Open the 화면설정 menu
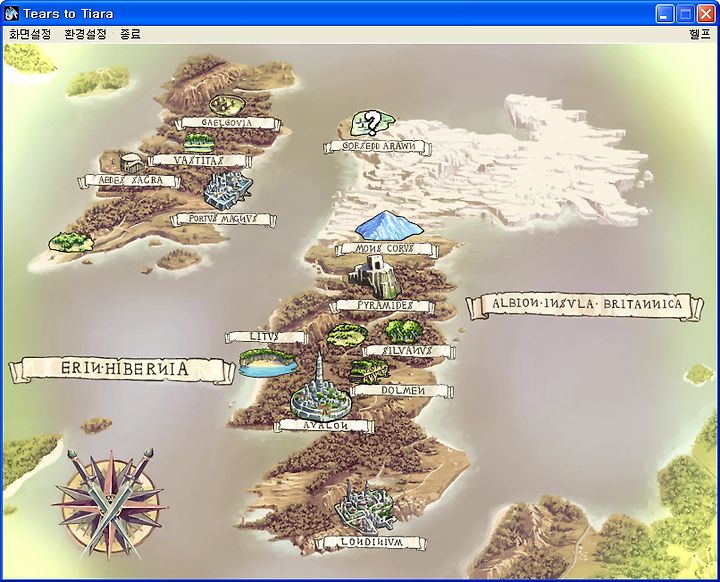Screen dimensions: 720x582 coord(30,34)
